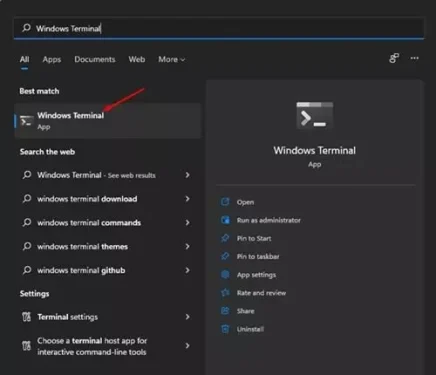Click the Pin to Start pin icon
Viewport: 436px width, 375px height.
coord(225,238)
